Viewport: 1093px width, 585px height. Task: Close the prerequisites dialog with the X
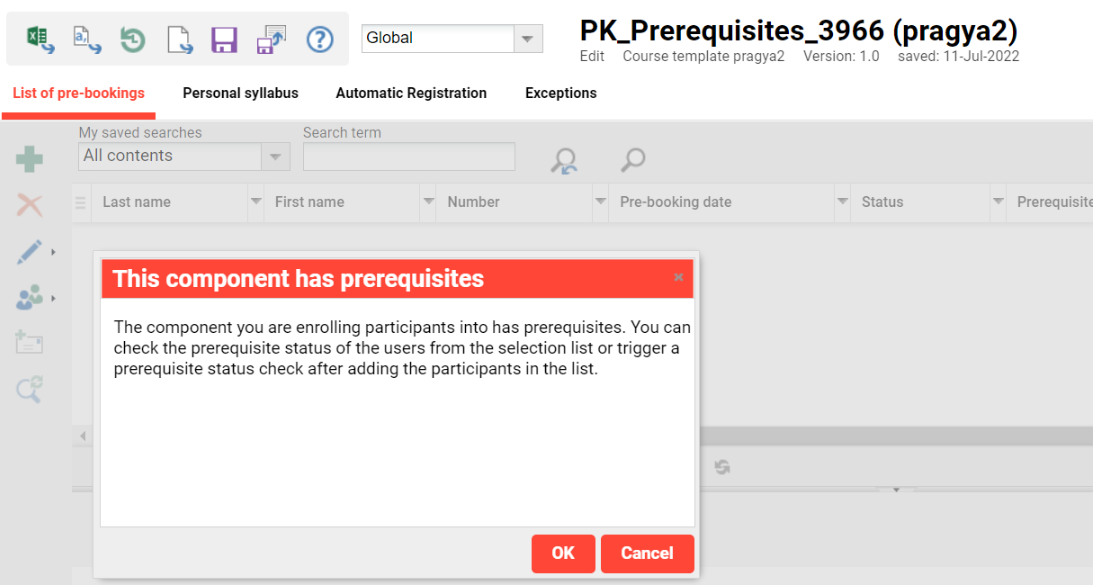tap(679, 278)
